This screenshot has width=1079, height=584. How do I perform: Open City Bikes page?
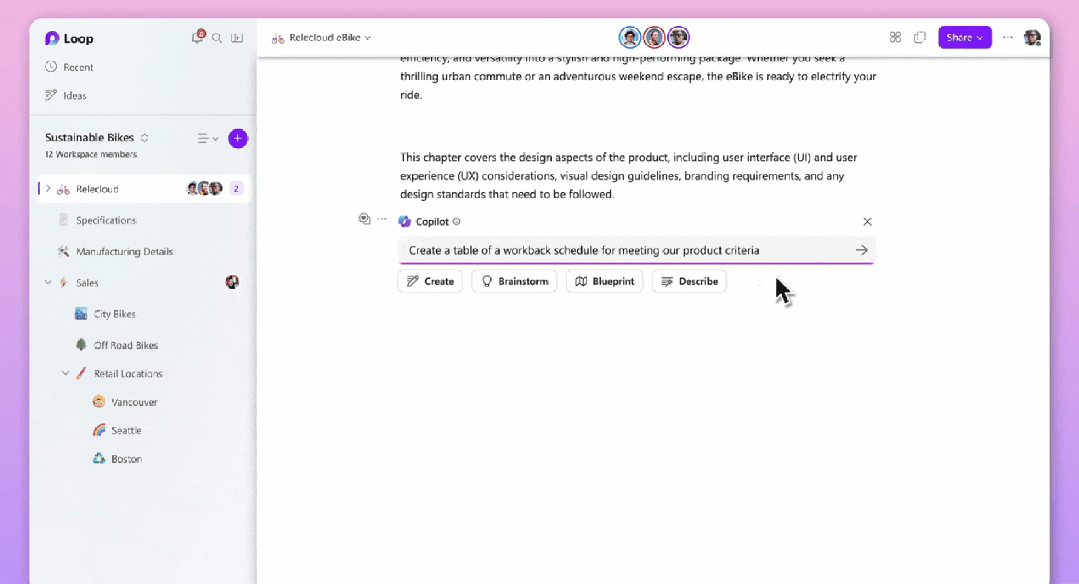coord(114,314)
